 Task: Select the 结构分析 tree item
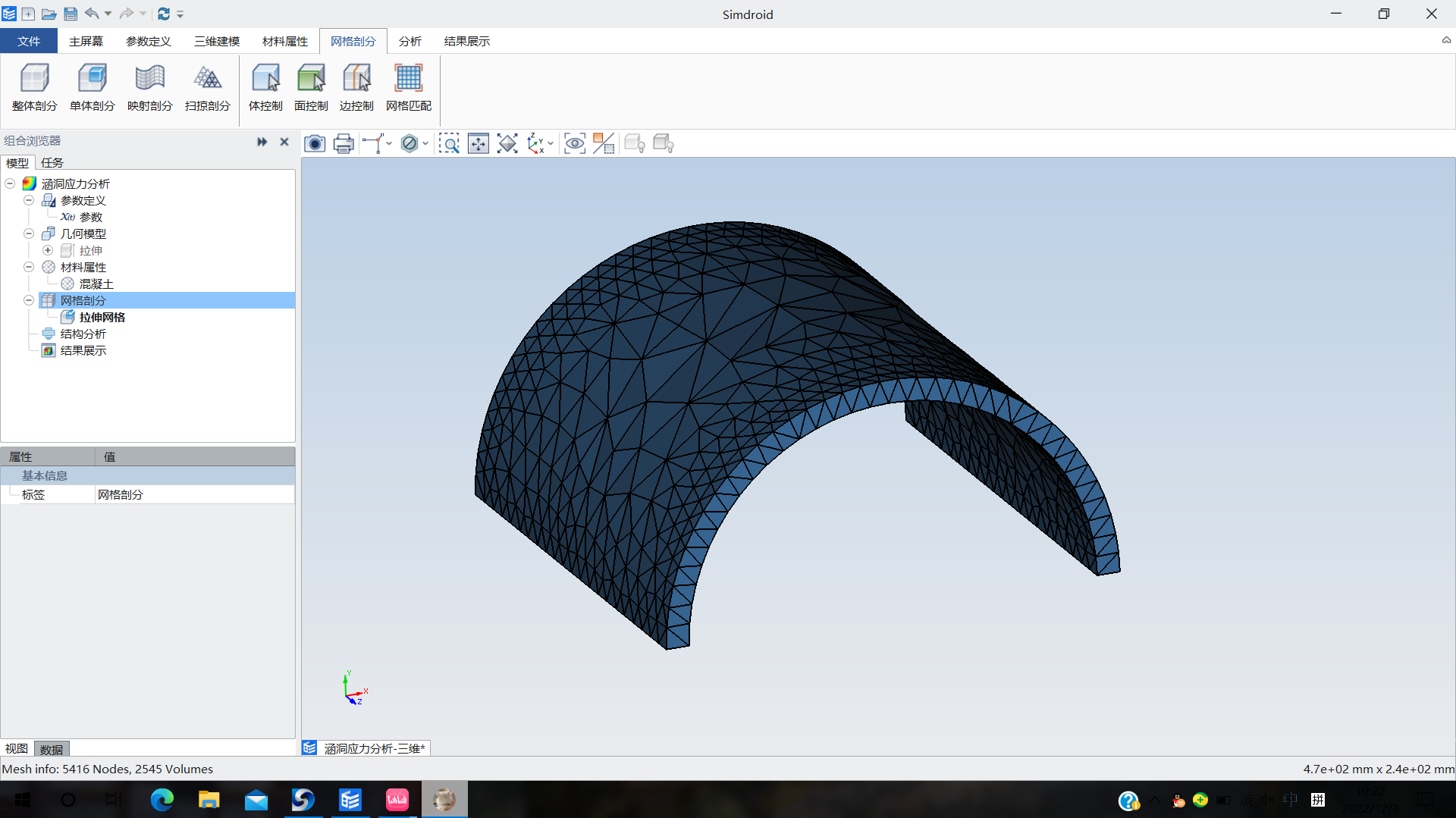(74, 334)
